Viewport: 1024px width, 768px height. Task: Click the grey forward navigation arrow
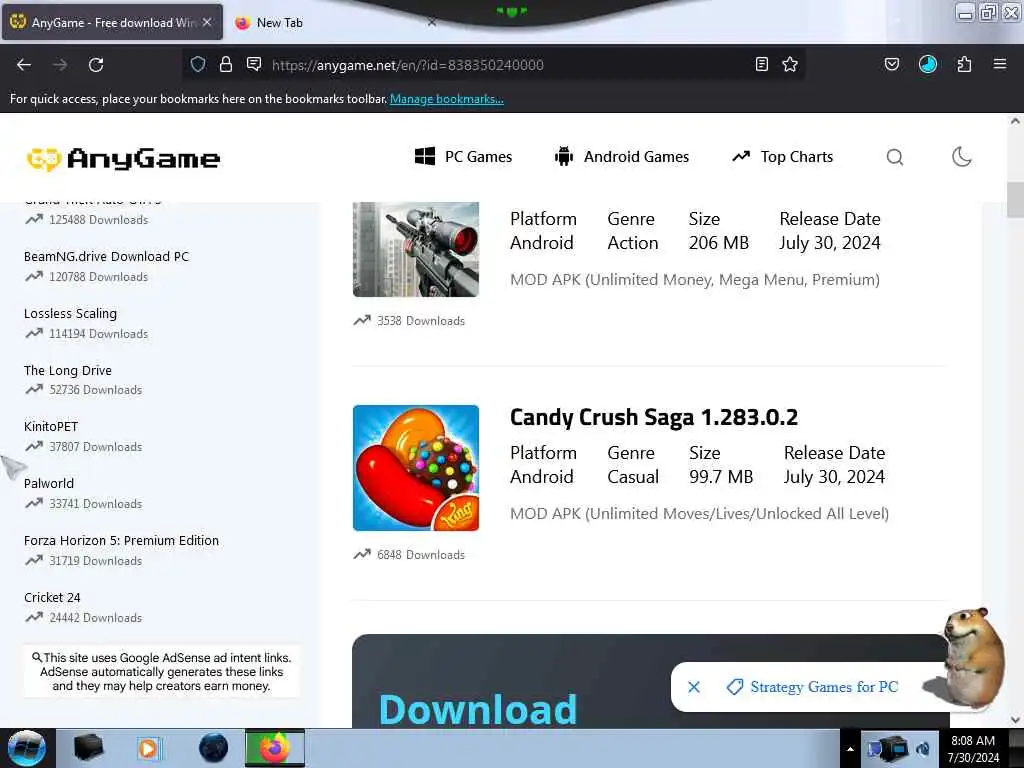coord(60,65)
